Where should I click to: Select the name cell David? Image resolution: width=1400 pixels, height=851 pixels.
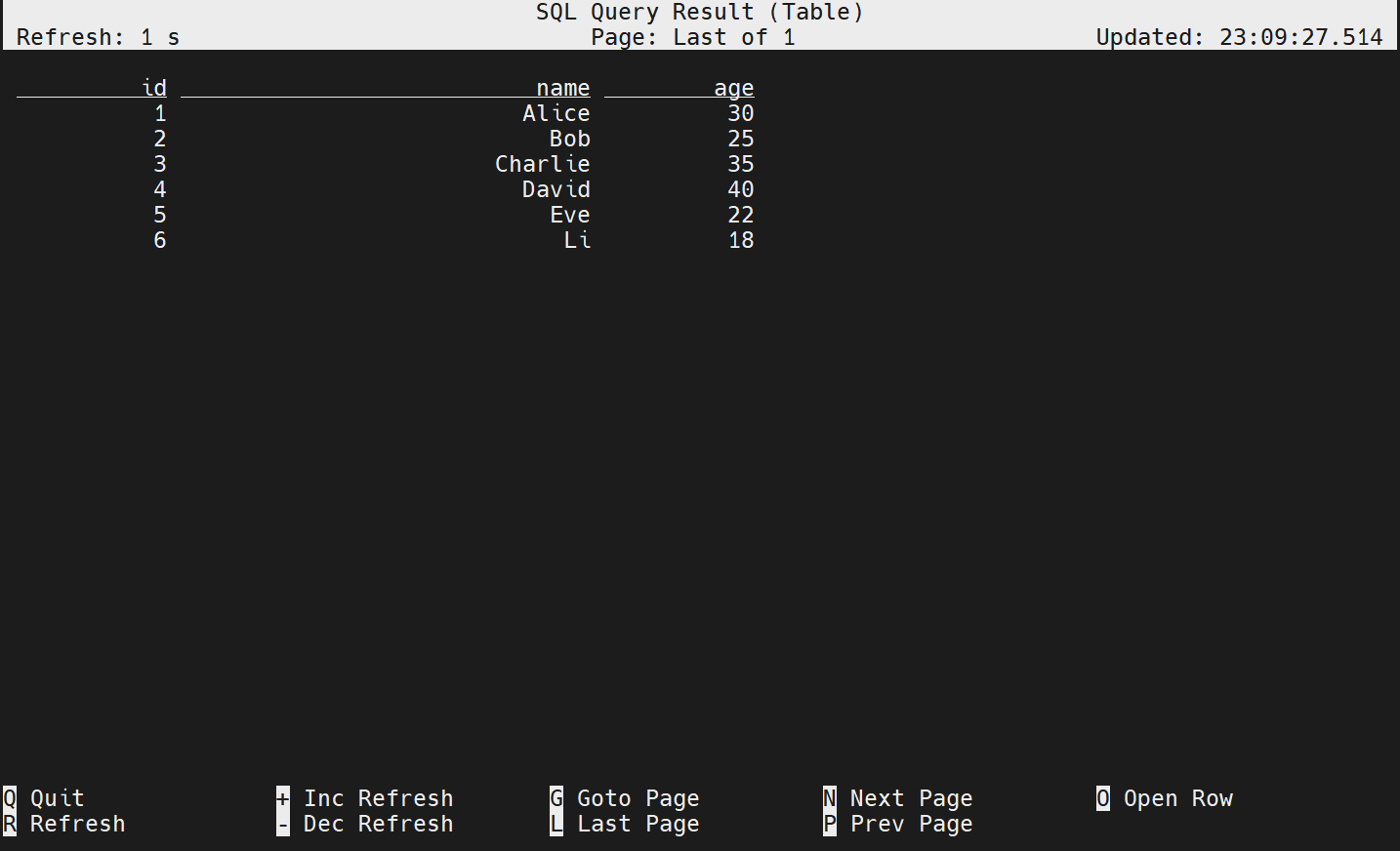tap(556, 189)
